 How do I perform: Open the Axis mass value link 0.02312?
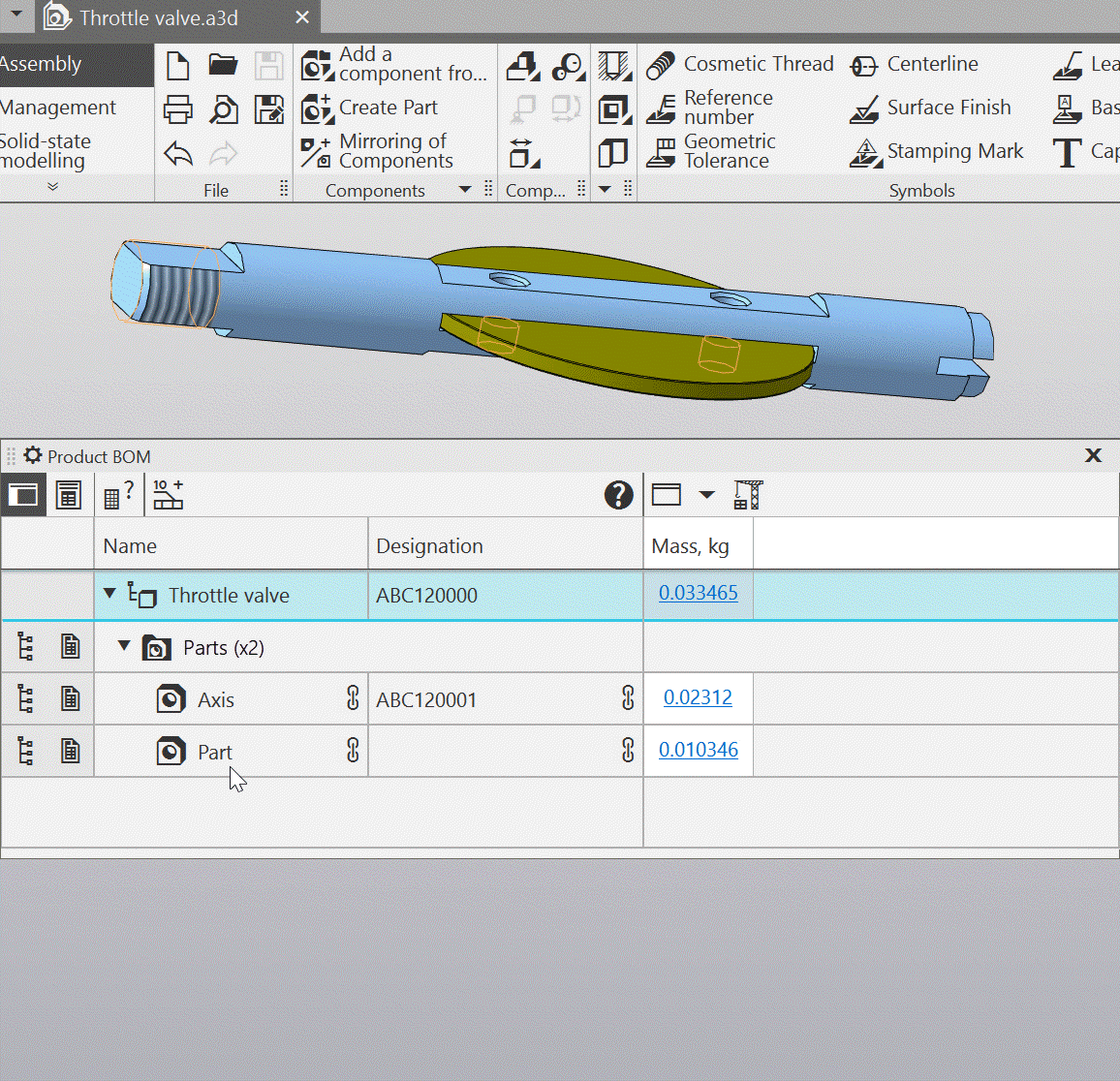(x=698, y=697)
